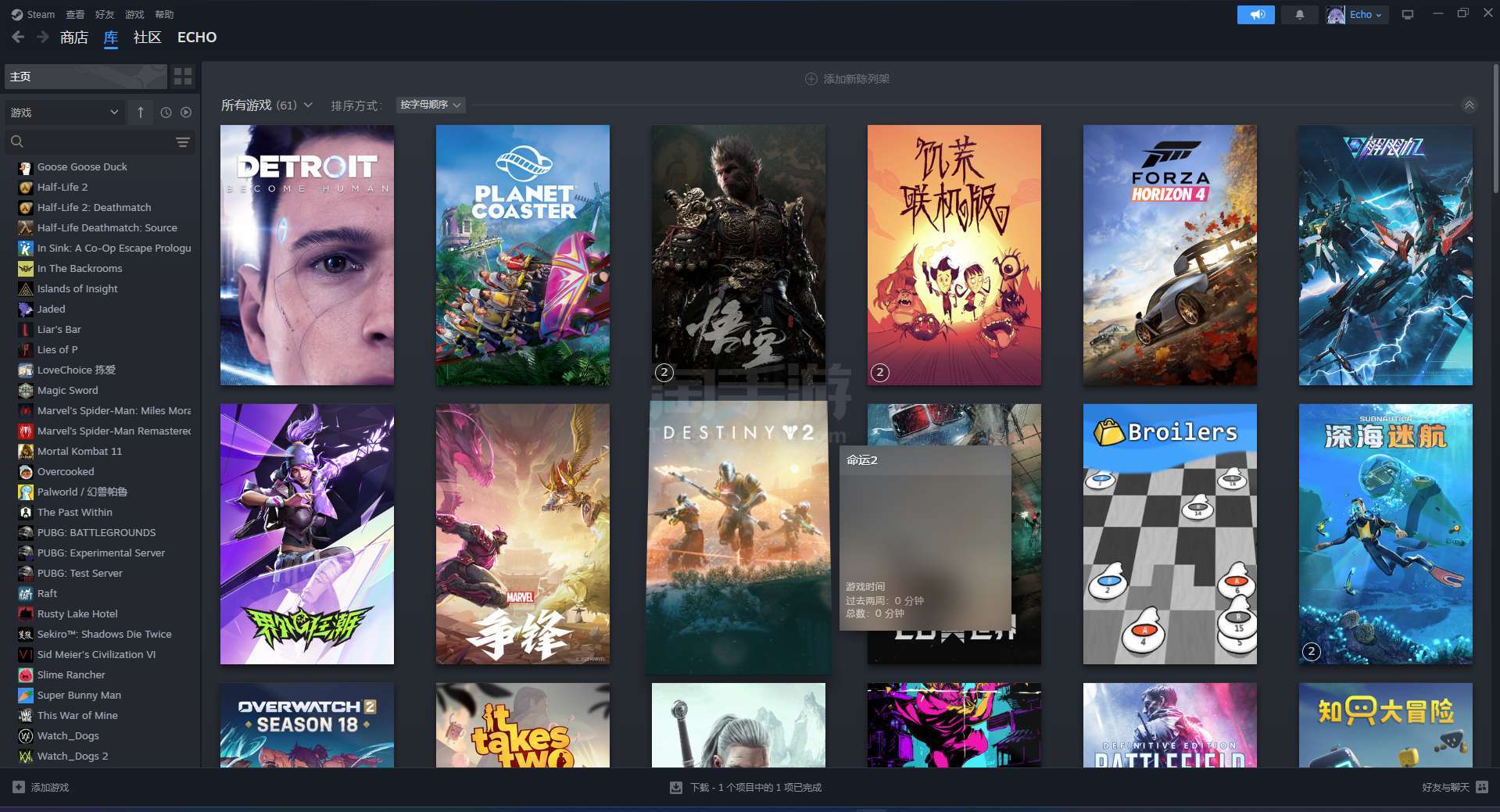Click the announcements megaphone button

1255,15
